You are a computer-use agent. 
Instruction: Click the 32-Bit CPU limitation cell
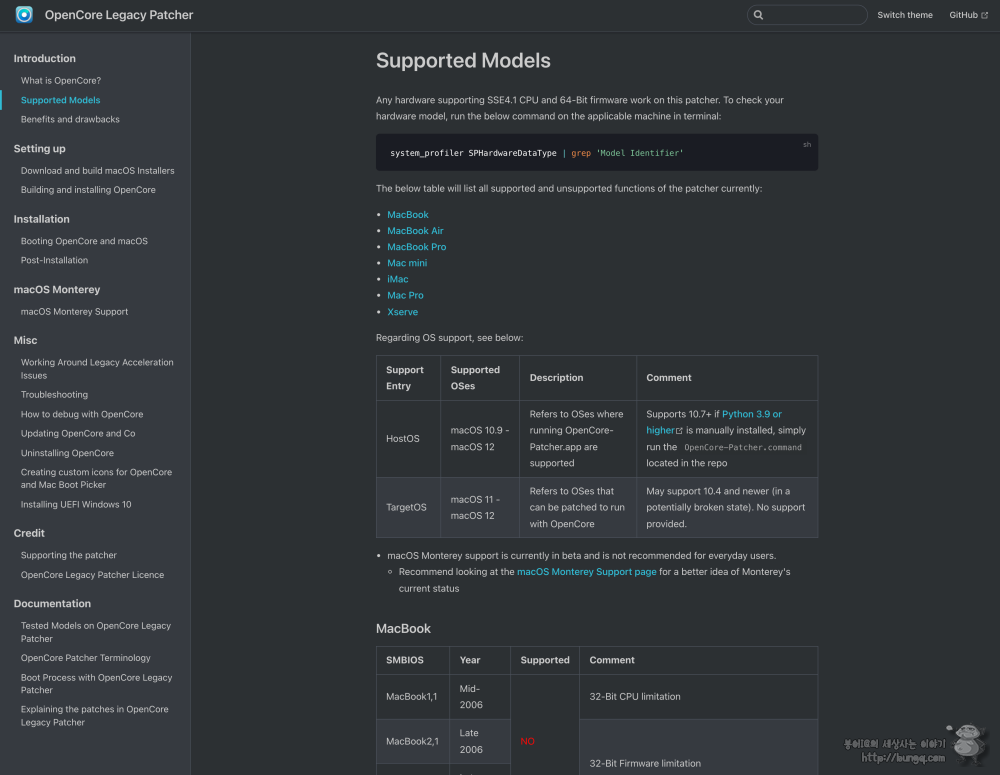[x=698, y=697]
